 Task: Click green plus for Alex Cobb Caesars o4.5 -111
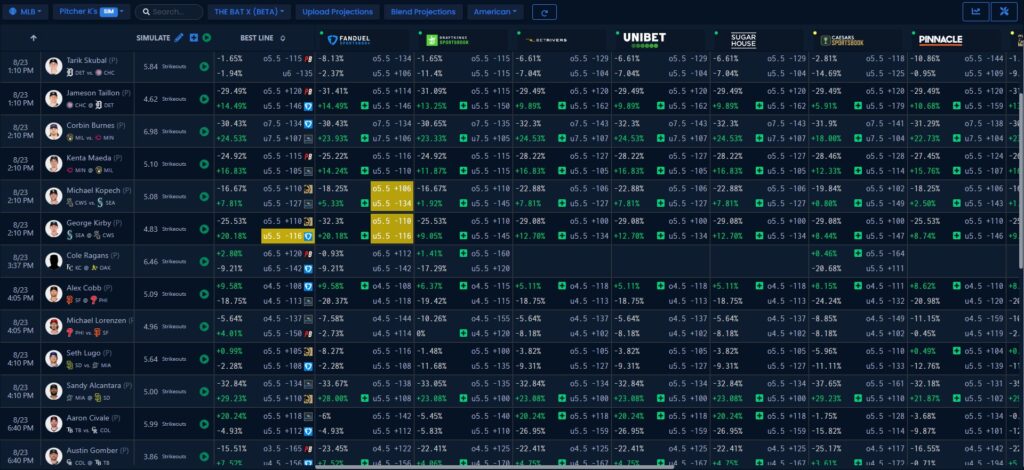coord(858,286)
